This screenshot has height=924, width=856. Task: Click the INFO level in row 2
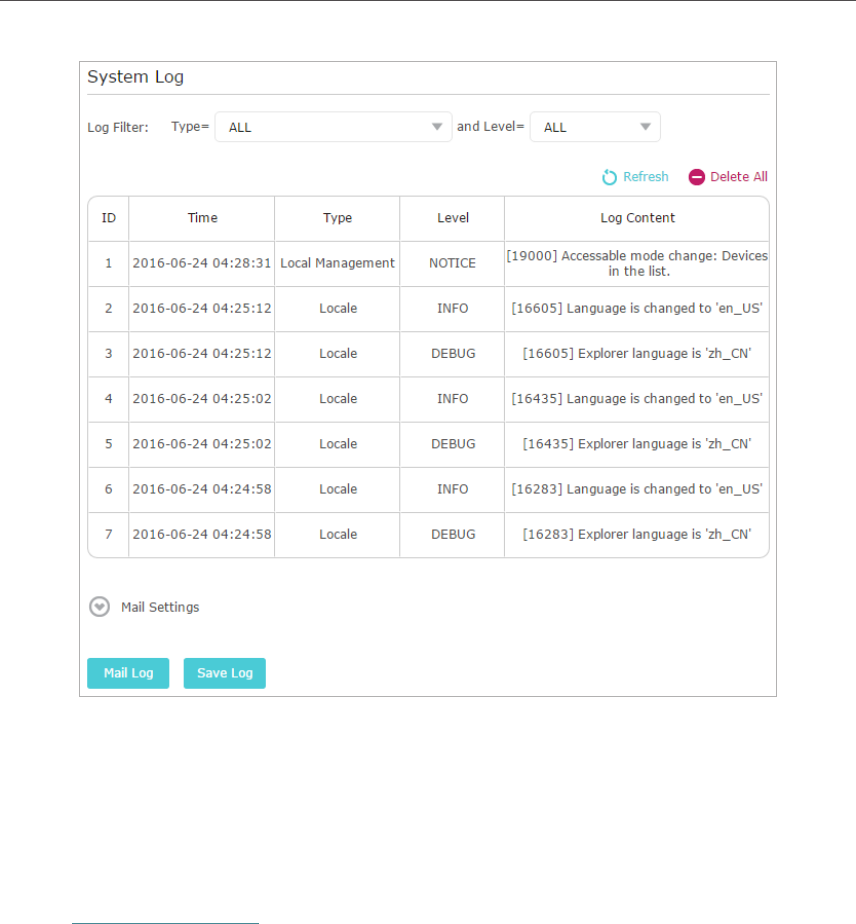(x=452, y=308)
